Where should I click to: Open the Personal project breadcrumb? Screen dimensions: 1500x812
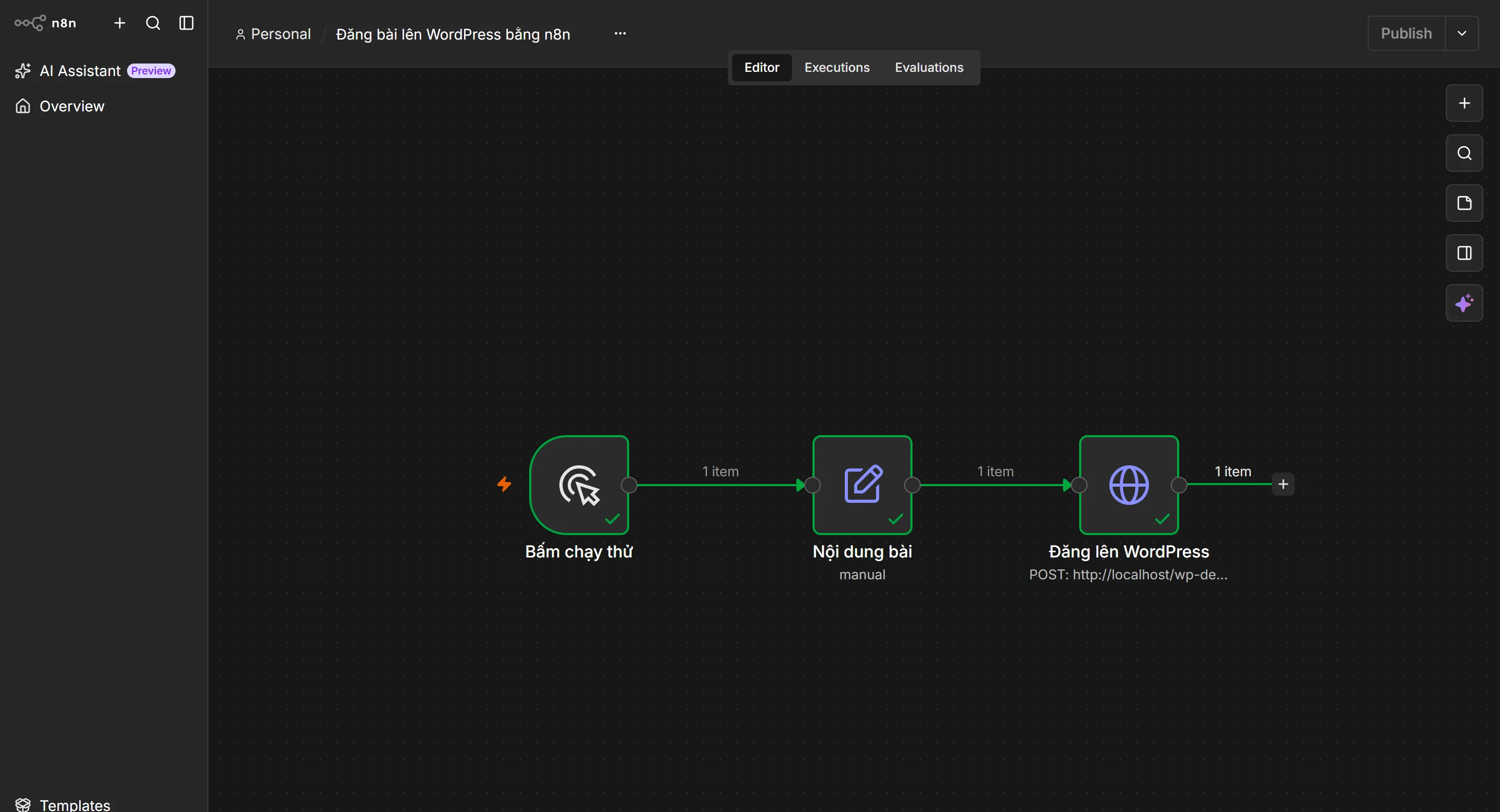pyautogui.click(x=273, y=34)
